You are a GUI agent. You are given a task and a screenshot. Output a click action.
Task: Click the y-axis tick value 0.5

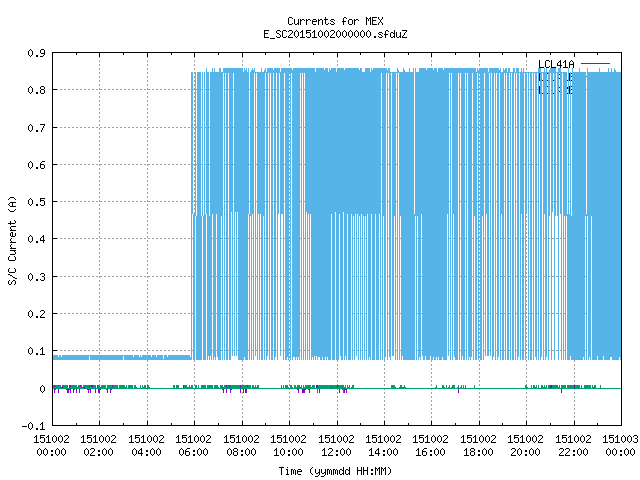[36, 202]
